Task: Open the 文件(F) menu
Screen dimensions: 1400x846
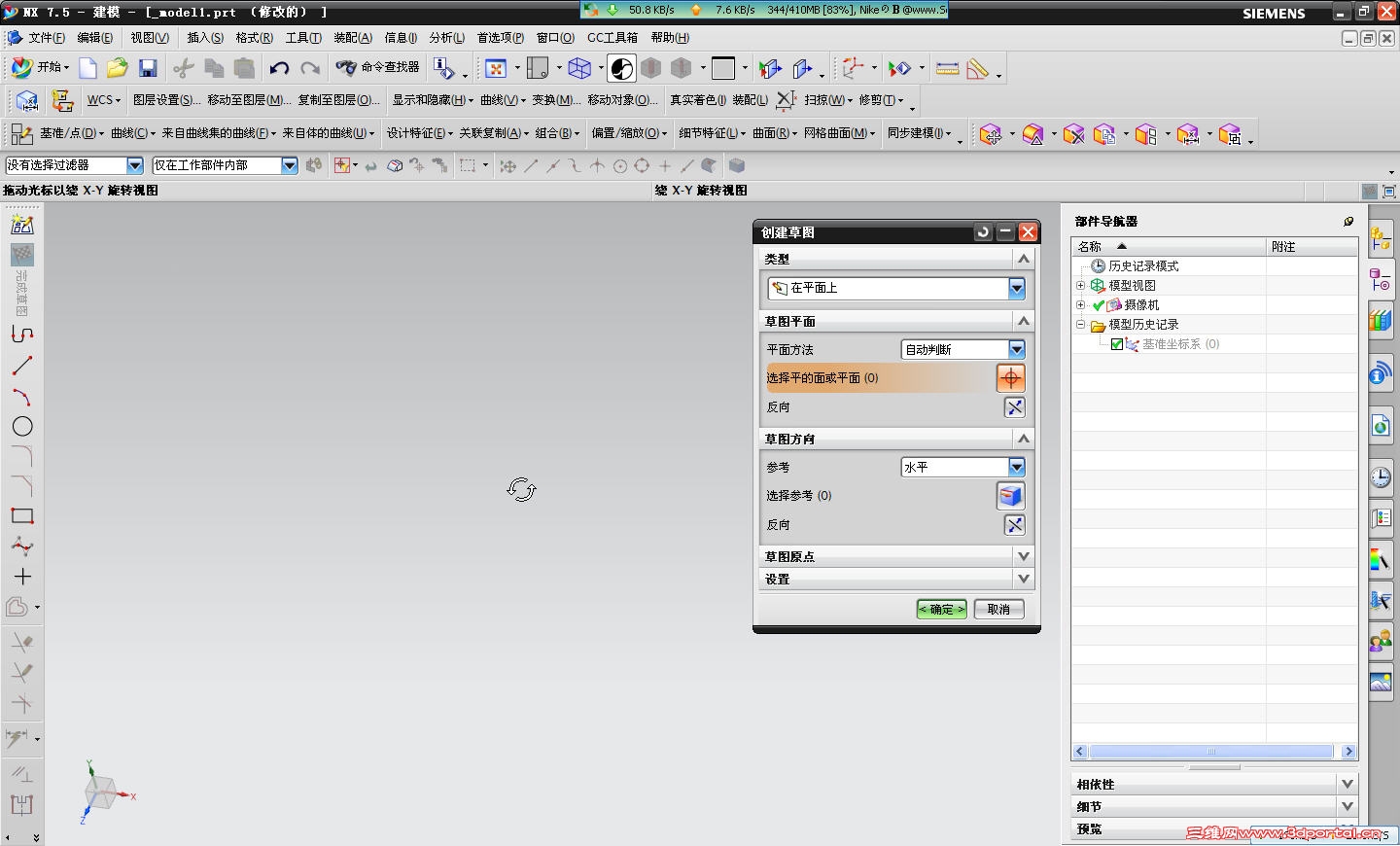Action: pyautogui.click(x=47, y=38)
